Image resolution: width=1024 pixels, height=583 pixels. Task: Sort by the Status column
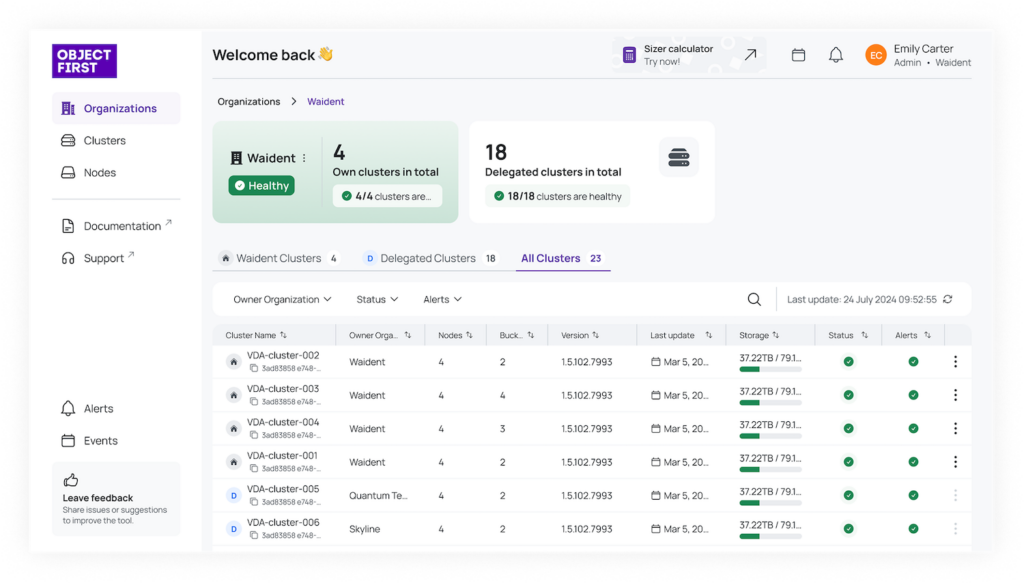[x=848, y=336]
